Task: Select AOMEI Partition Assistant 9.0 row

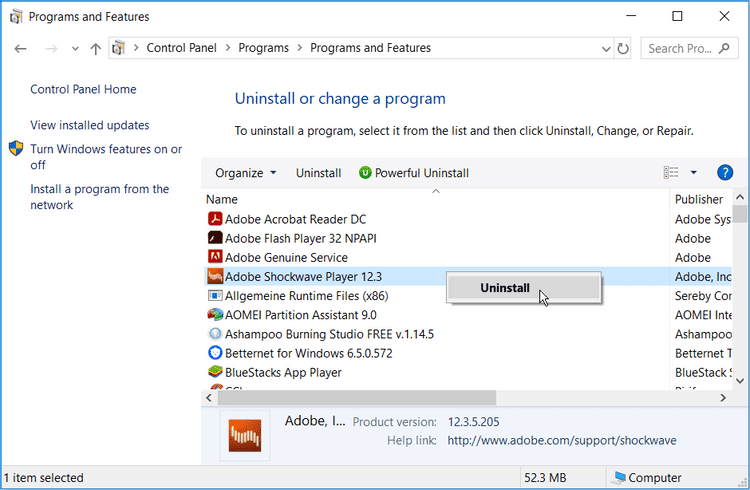Action: 468,314
